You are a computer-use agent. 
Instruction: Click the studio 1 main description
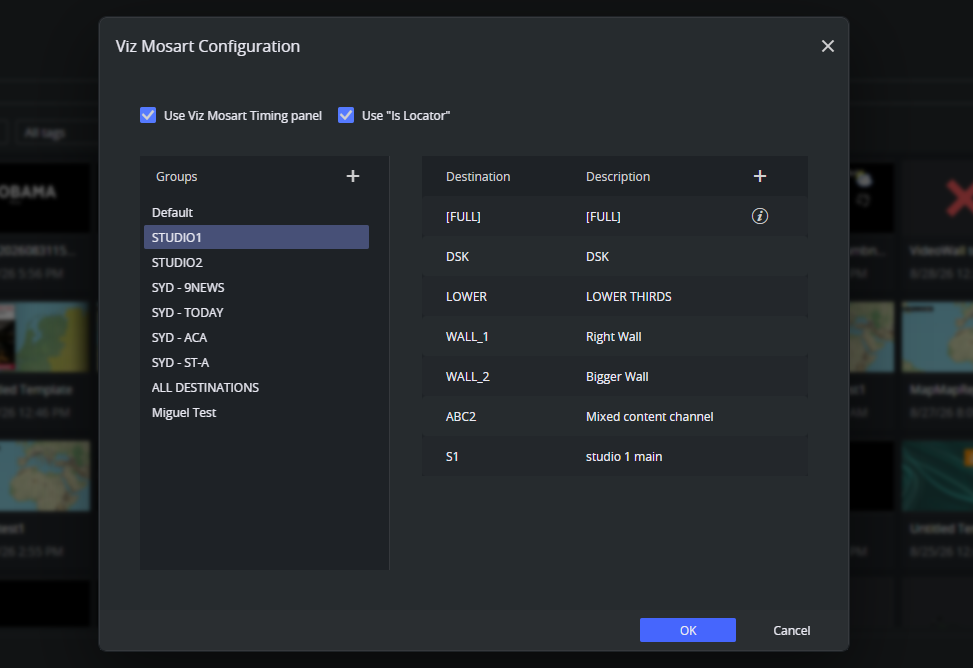coord(624,456)
